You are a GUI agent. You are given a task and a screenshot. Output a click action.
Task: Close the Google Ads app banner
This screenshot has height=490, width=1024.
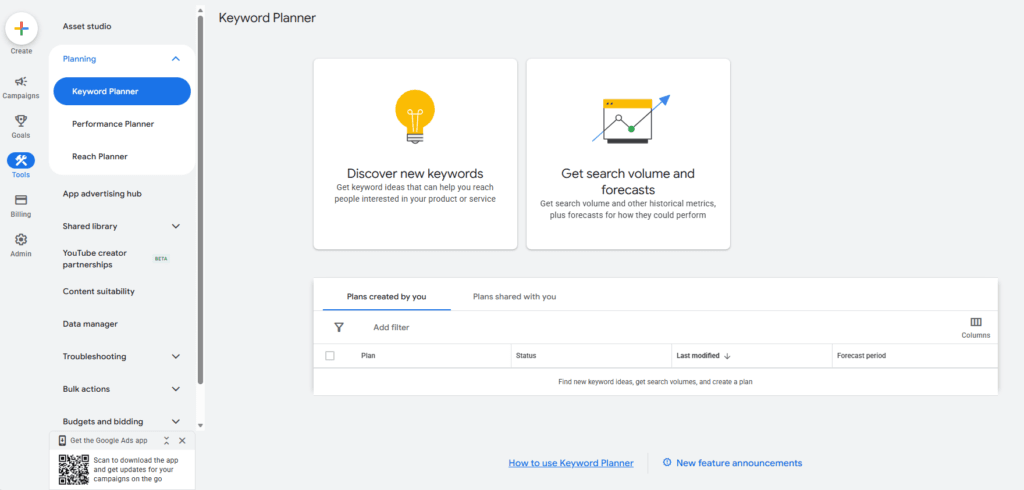182,440
